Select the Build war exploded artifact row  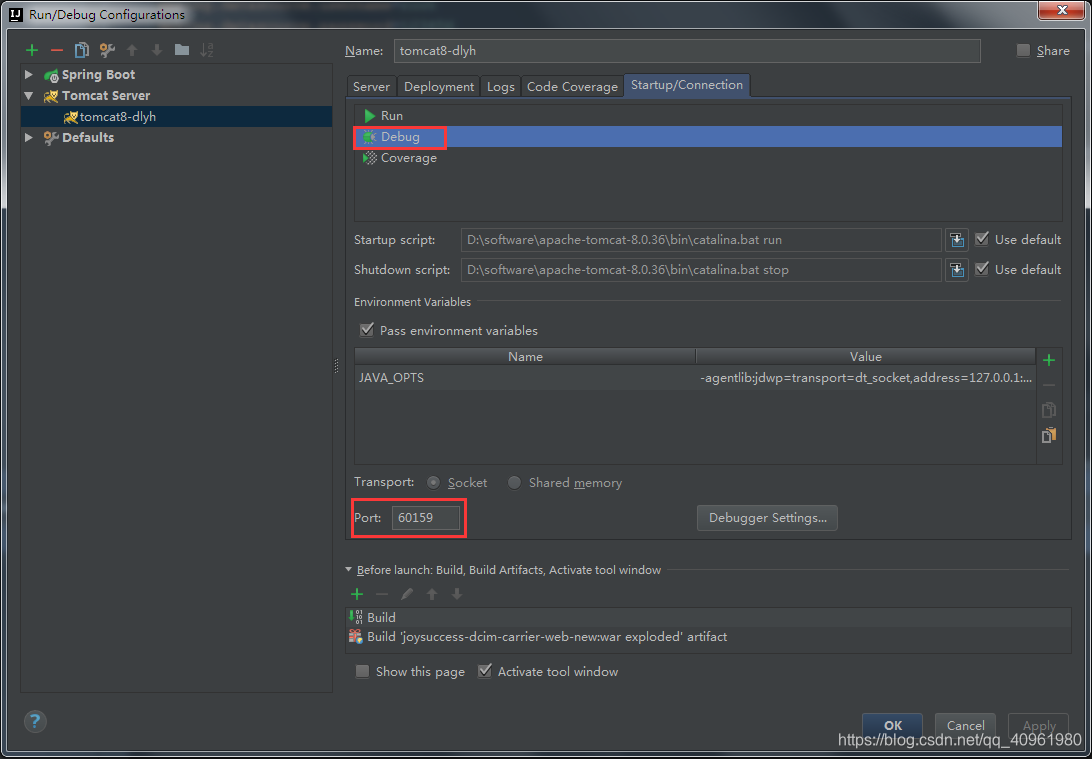tap(708, 636)
